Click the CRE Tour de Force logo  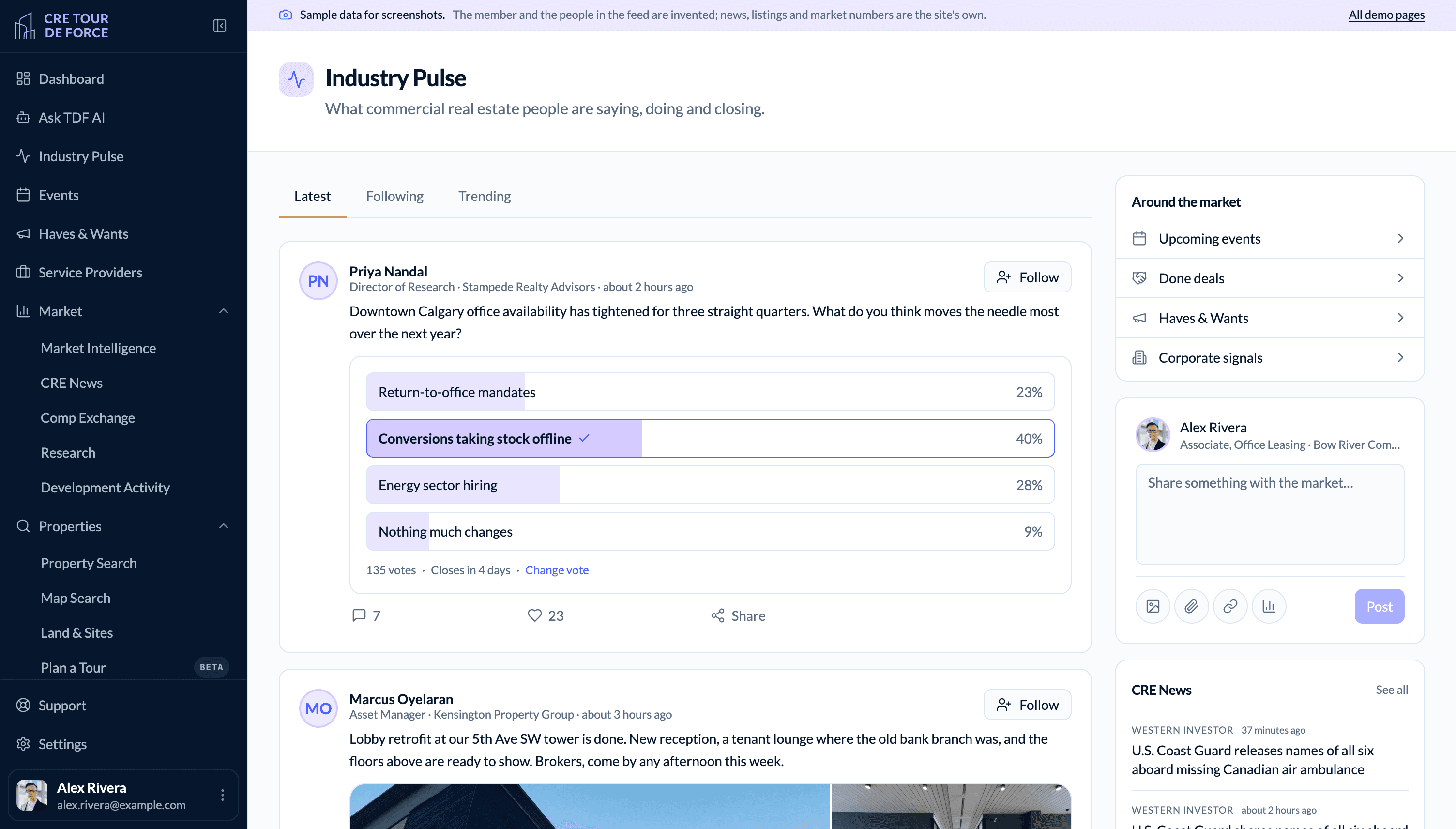61,26
